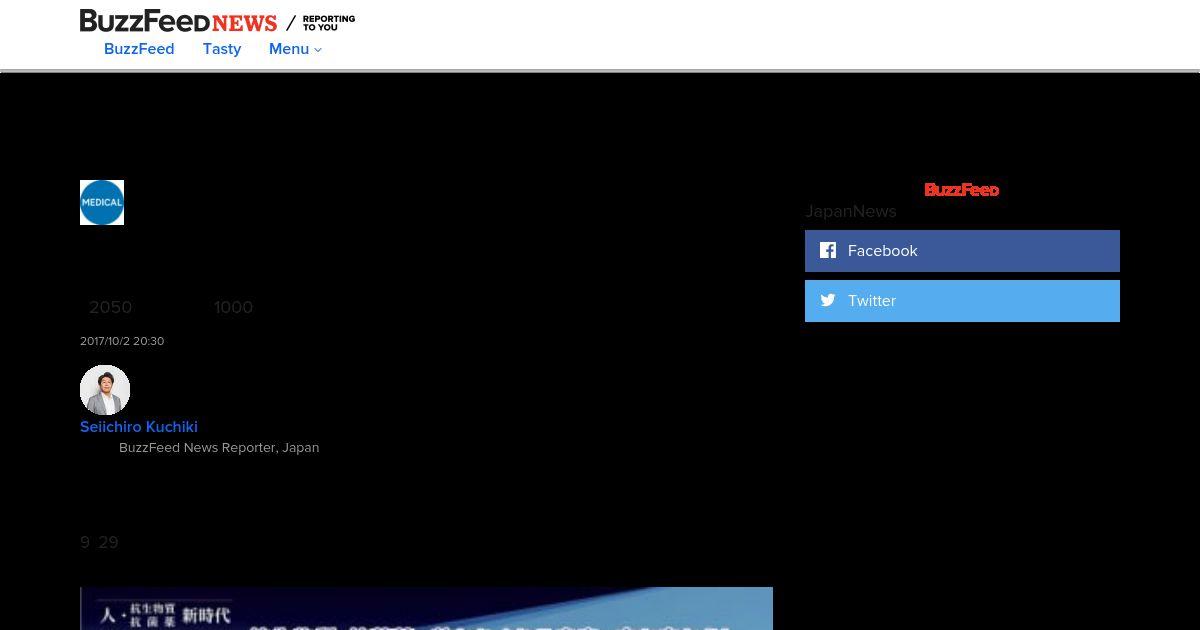Click the 'Reporting To You' tagline
The height and width of the screenshot is (630, 1200).
click(x=329, y=23)
